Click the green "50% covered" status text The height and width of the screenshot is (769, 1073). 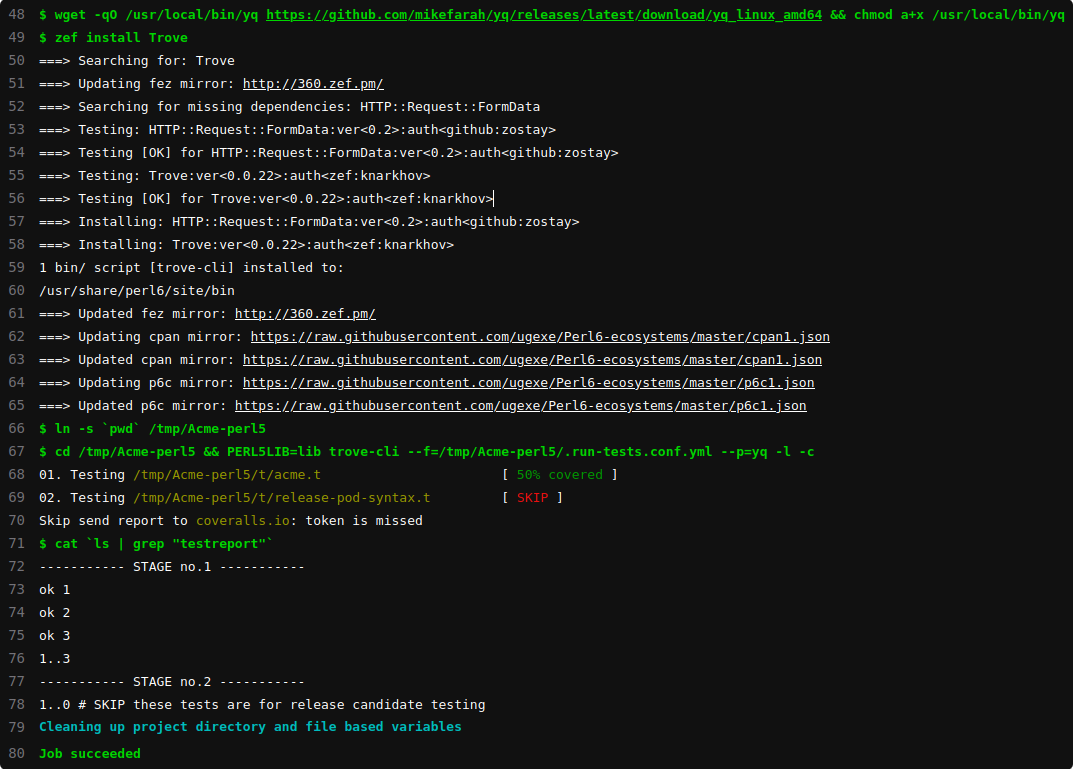(559, 475)
